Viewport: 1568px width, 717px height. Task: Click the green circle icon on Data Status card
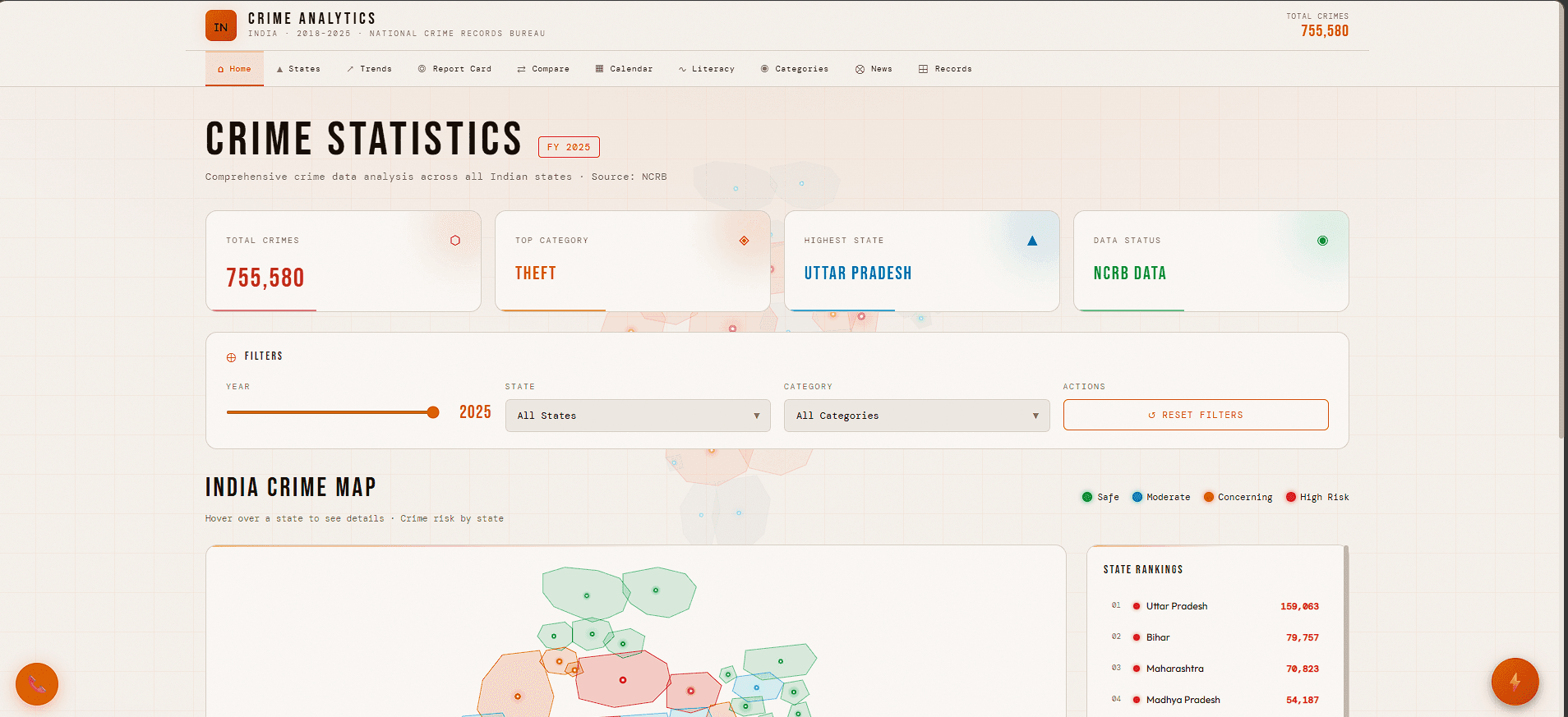click(1322, 241)
